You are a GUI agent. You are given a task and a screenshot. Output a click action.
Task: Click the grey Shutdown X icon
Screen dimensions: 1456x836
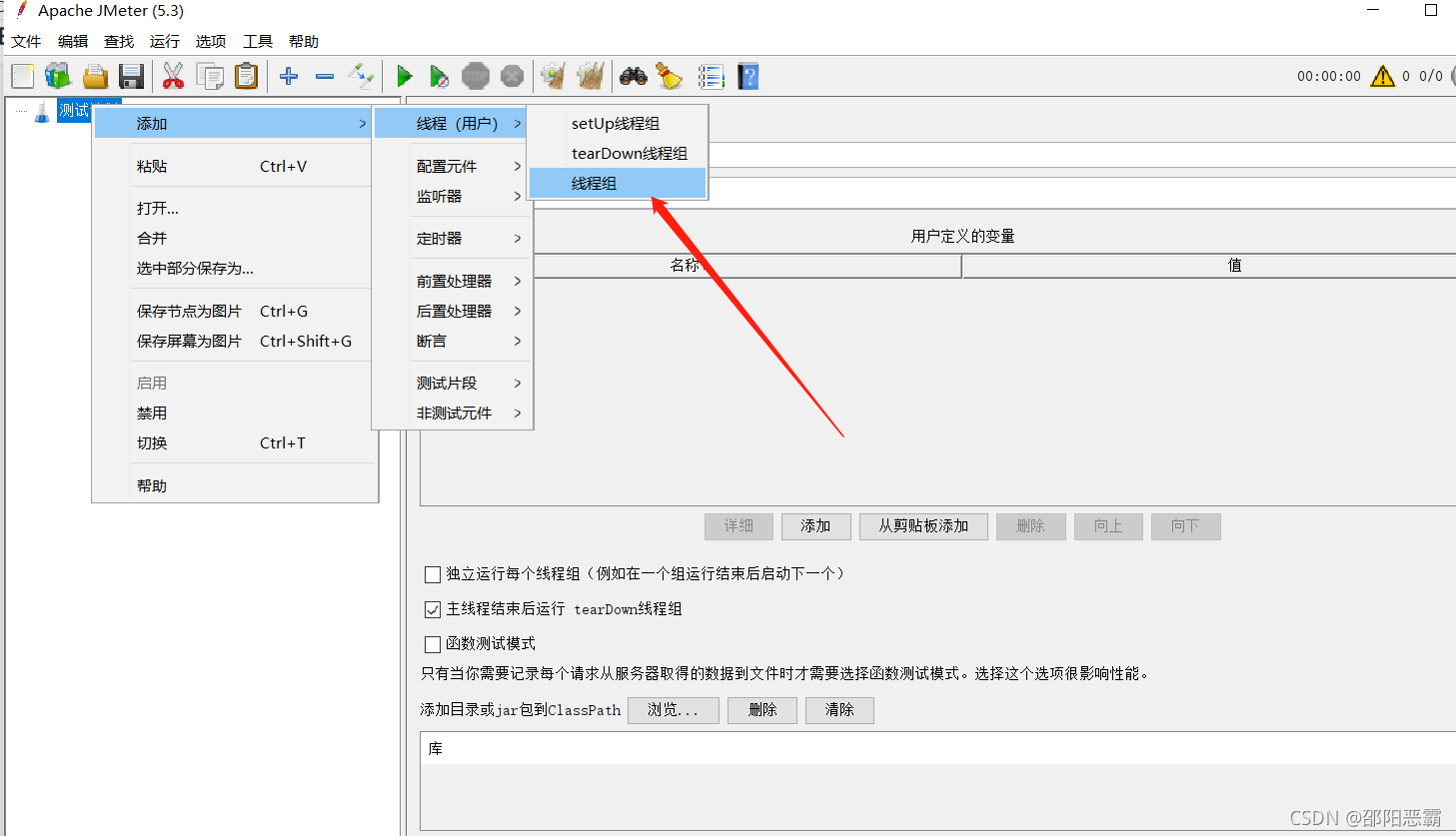pos(512,76)
